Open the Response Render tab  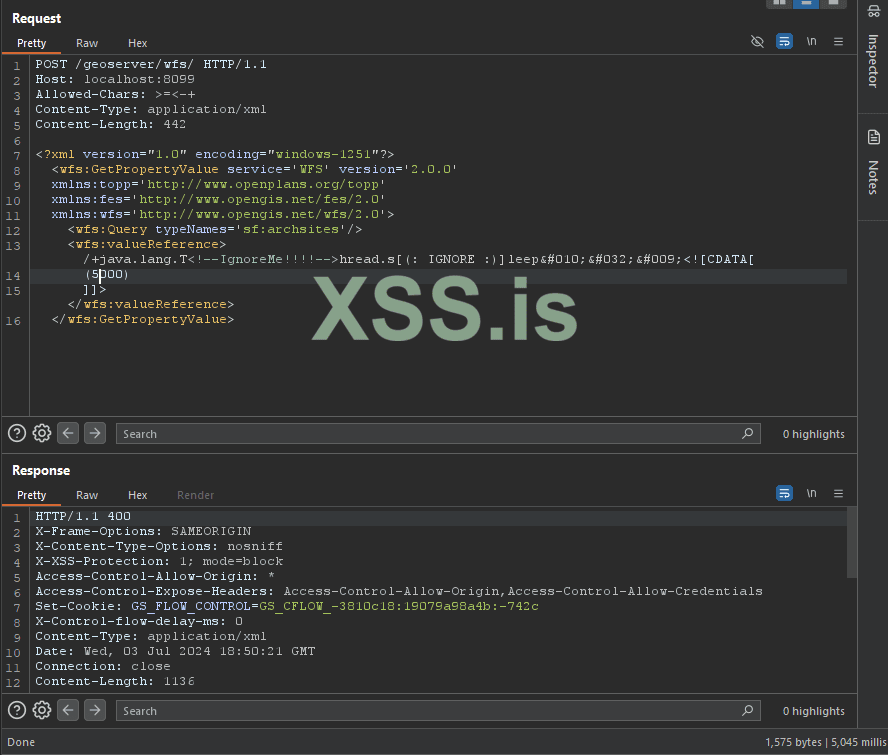tap(195, 495)
